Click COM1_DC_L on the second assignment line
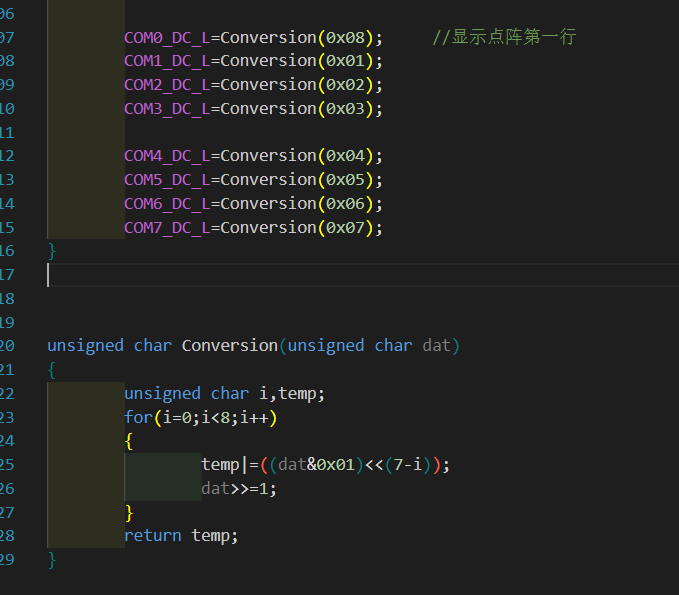This screenshot has height=595, width=679. 166,60
